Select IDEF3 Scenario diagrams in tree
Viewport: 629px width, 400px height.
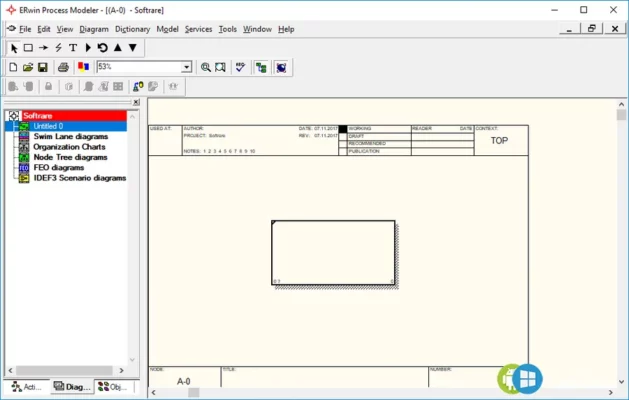click(x=79, y=178)
